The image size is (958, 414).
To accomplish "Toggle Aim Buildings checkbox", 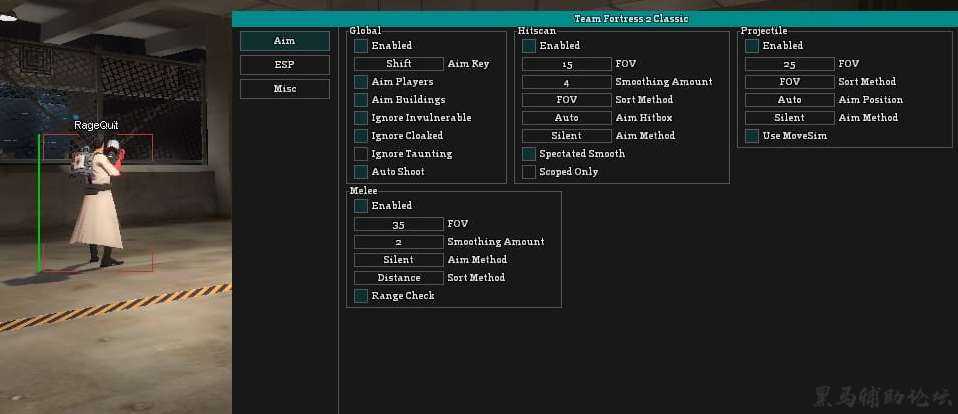I will click(x=361, y=100).
